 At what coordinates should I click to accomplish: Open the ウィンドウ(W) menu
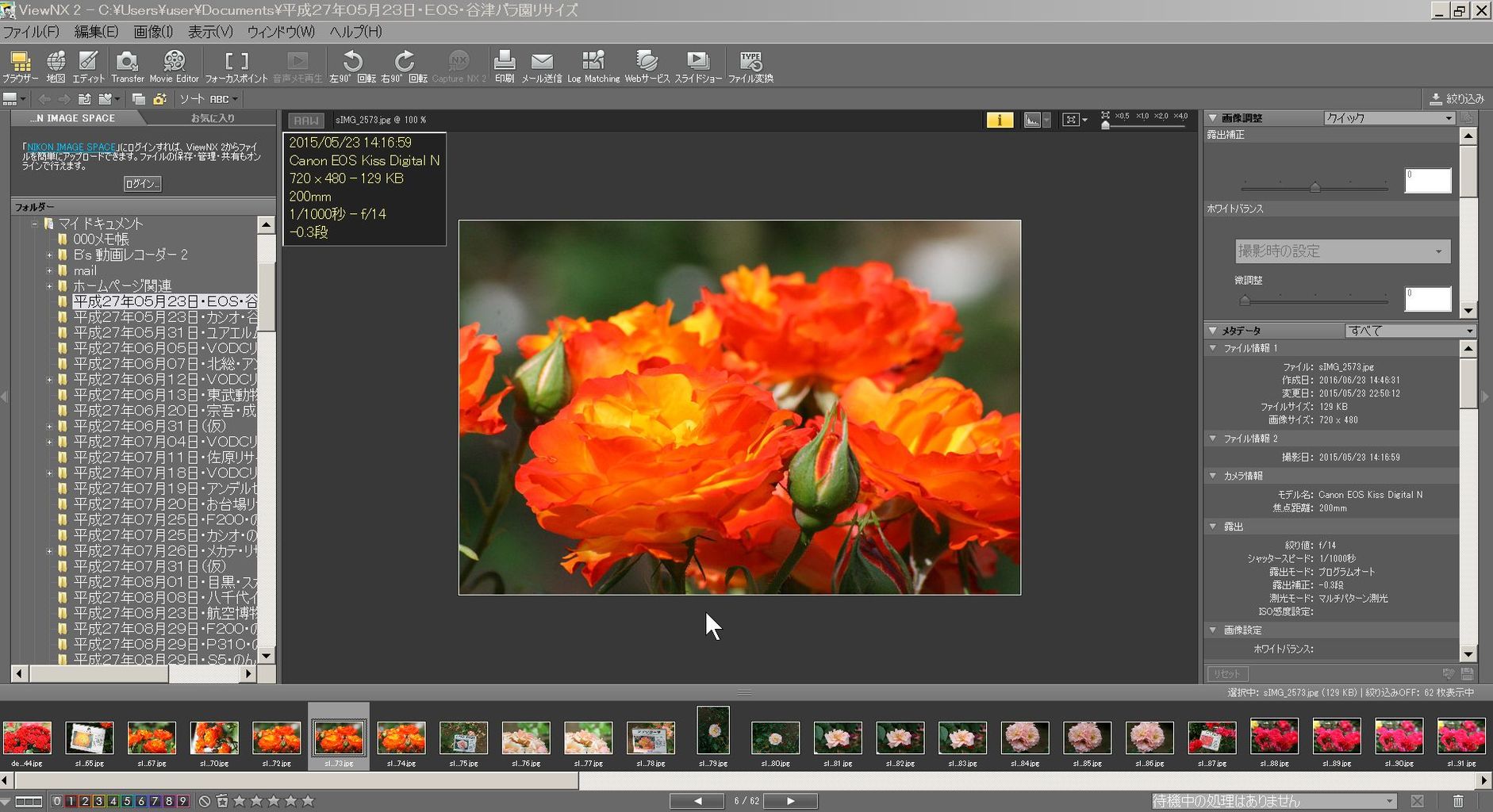(x=281, y=32)
